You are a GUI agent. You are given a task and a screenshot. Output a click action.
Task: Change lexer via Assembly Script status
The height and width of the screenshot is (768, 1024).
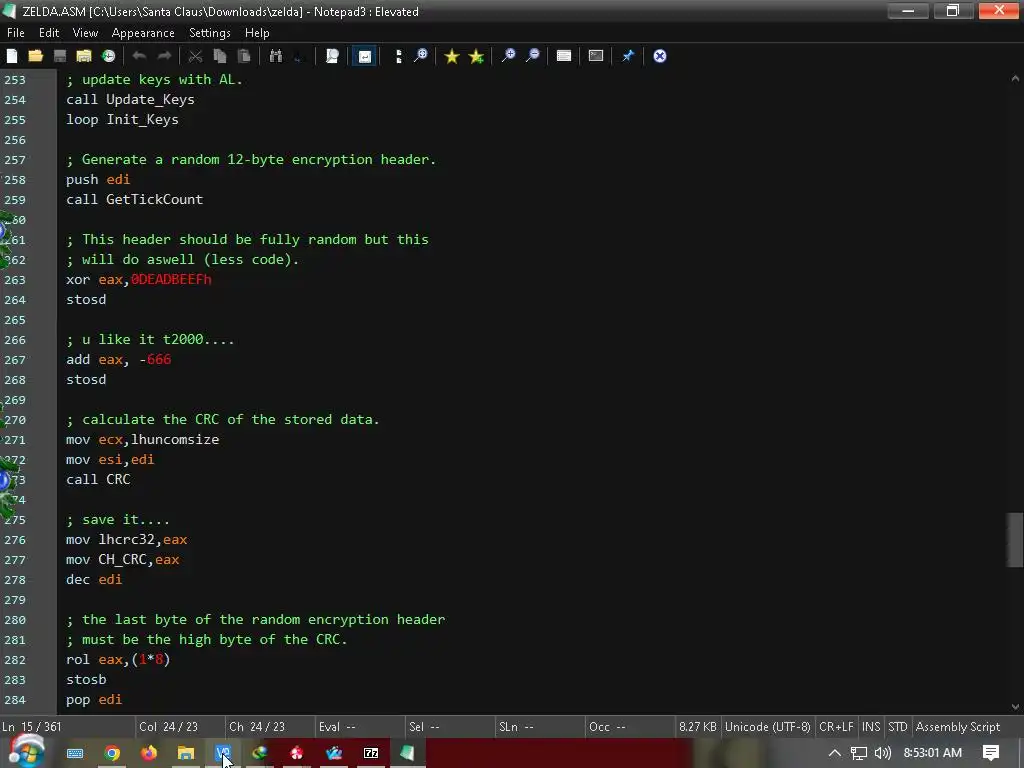(x=957, y=727)
